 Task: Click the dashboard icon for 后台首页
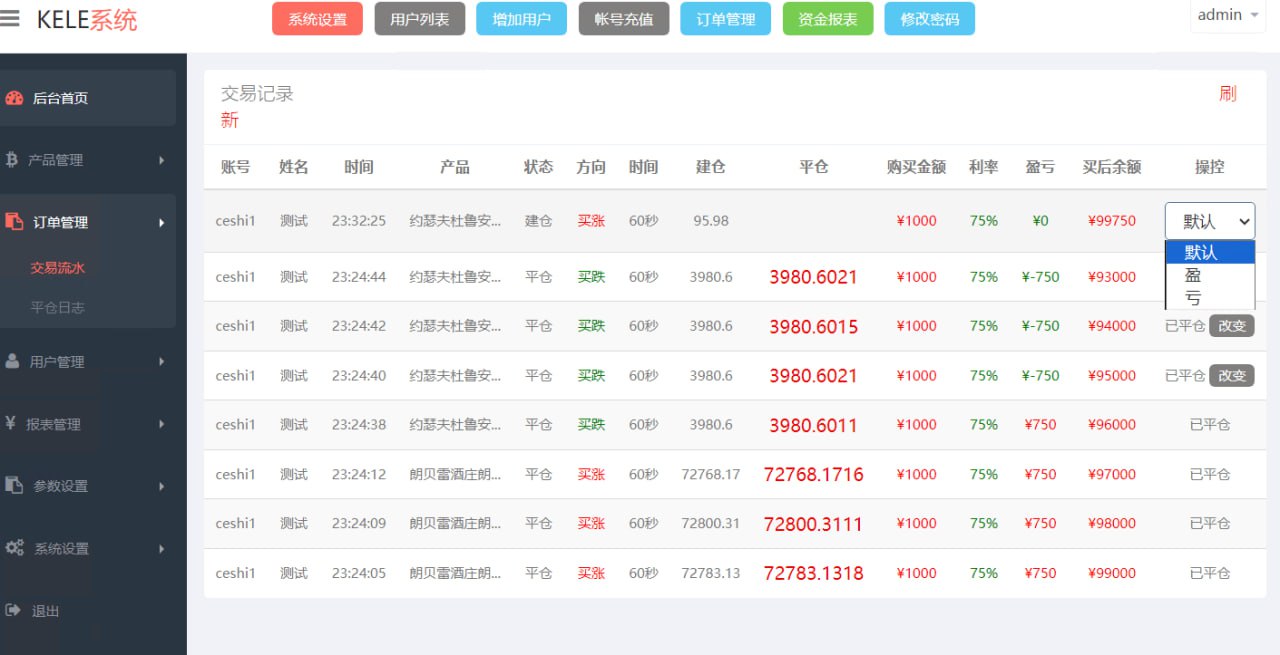14,98
